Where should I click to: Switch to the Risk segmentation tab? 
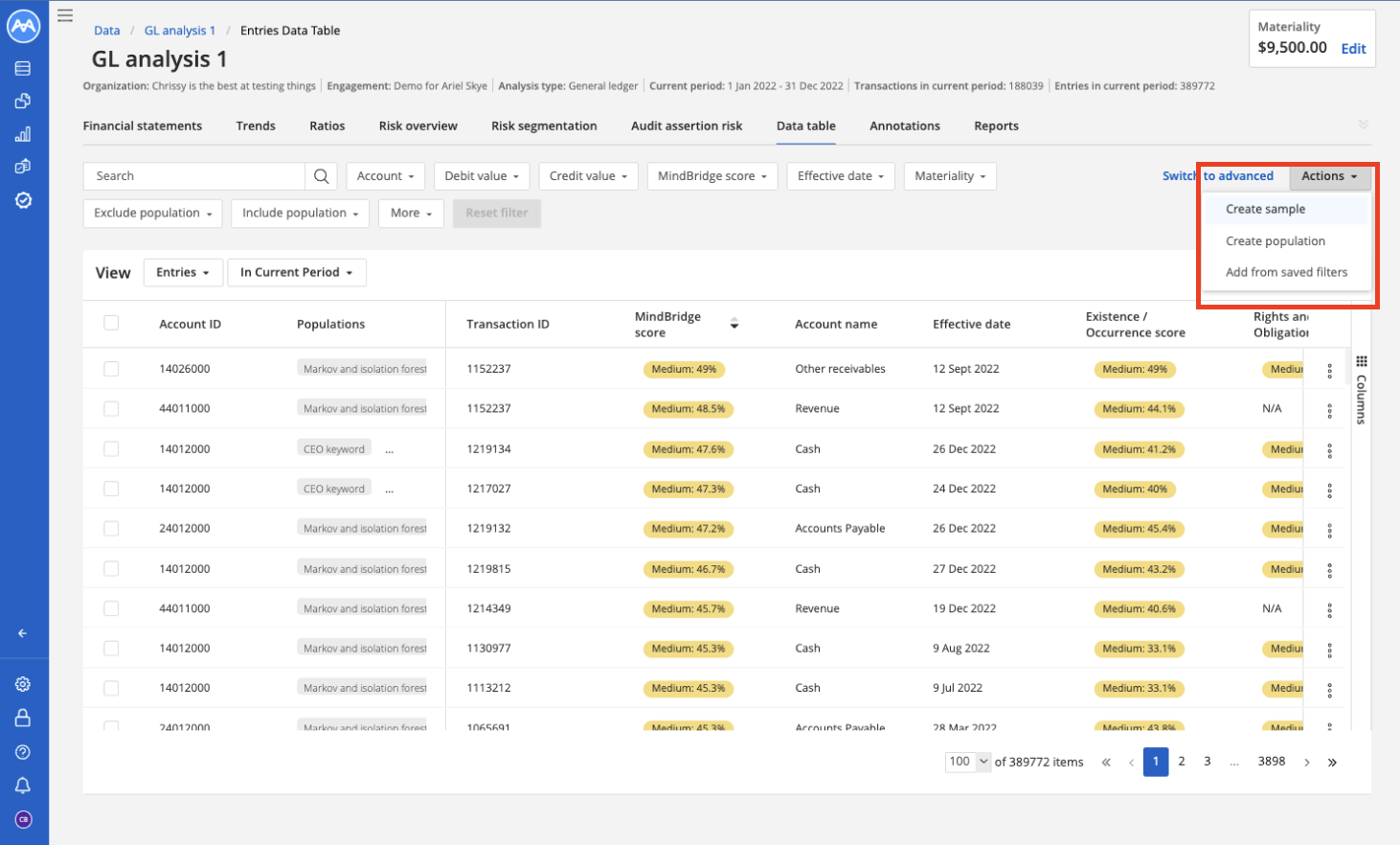(544, 126)
